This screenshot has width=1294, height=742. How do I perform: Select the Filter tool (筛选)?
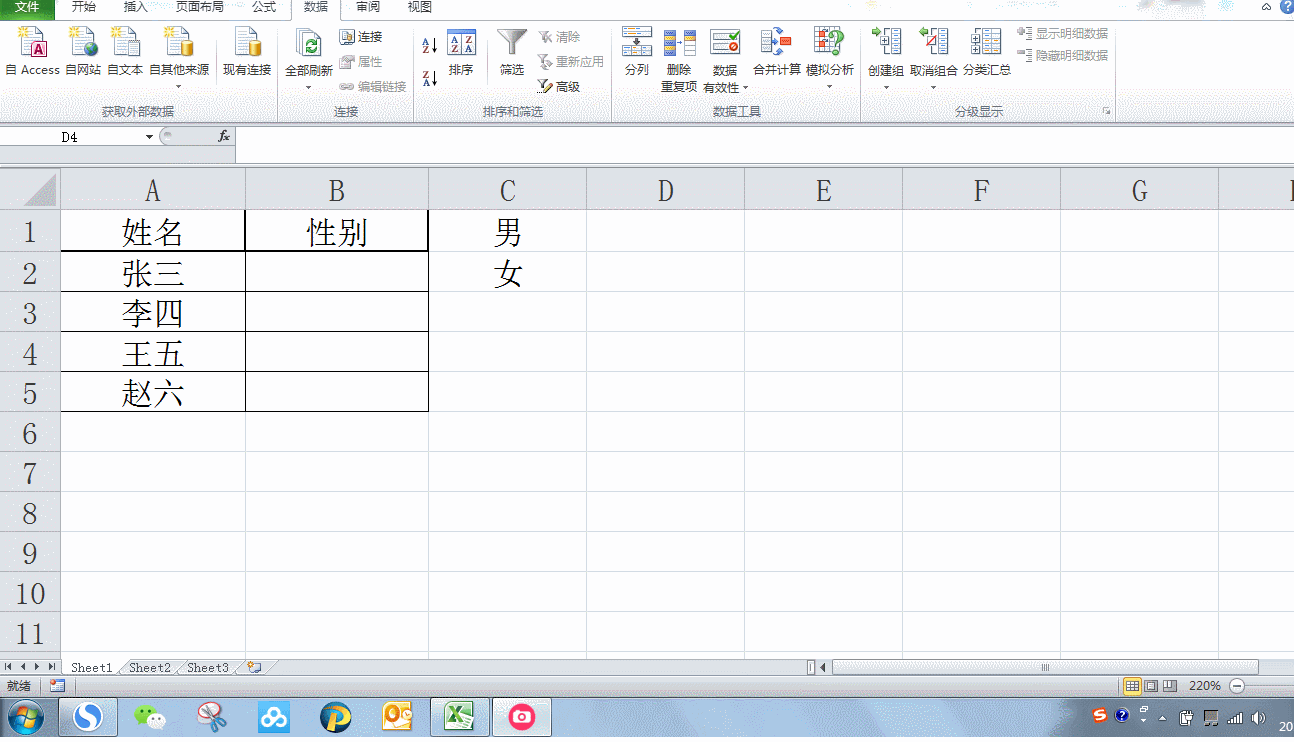[x=511, y=55]
